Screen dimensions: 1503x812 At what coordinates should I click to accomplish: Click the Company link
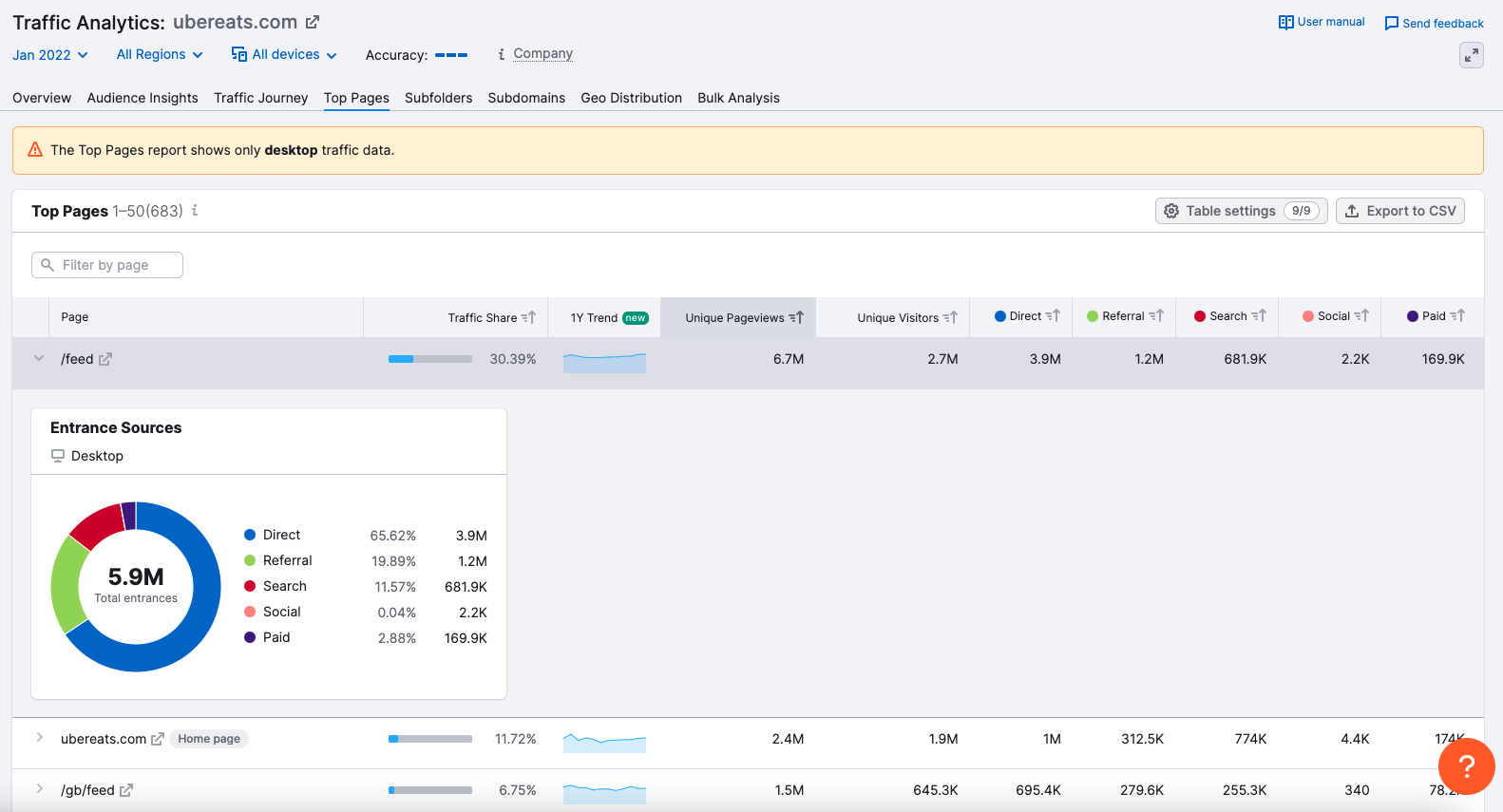543,54
